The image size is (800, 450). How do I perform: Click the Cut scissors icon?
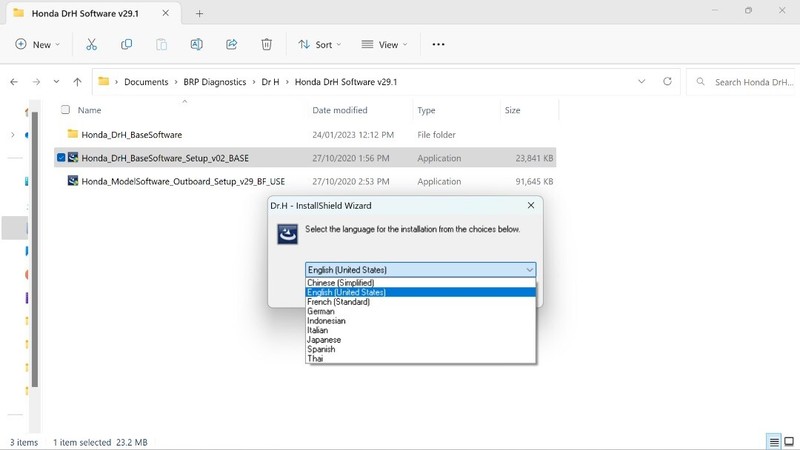pyautogui.click(x=91, y=44)
